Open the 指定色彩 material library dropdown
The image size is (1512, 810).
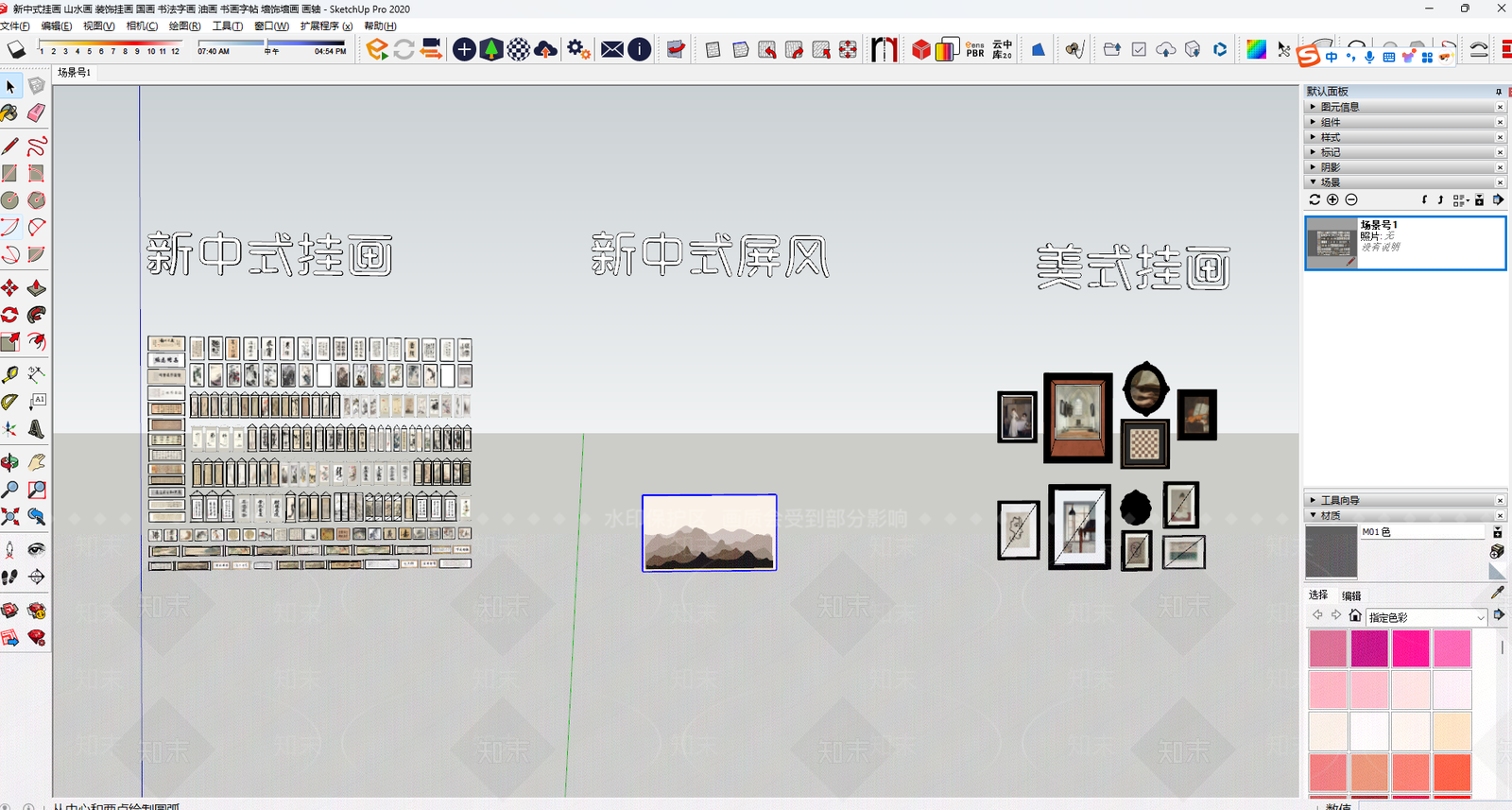click(x=1427, y=617)
